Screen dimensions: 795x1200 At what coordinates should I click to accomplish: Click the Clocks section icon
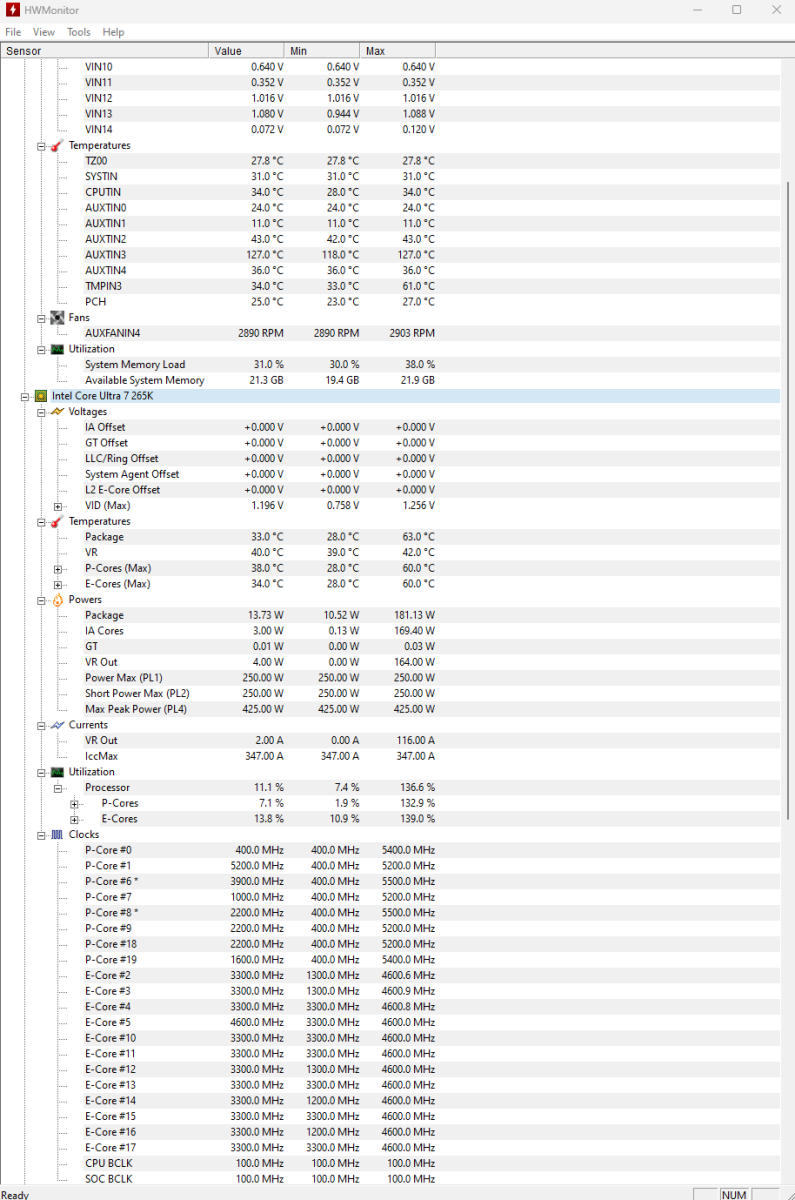[57, 834]
